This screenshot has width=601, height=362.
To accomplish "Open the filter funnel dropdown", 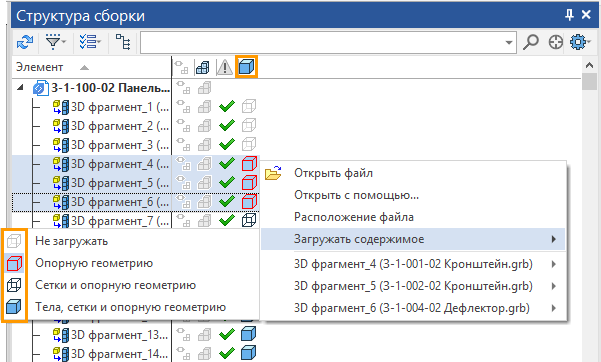I will [x=56, y=42].
